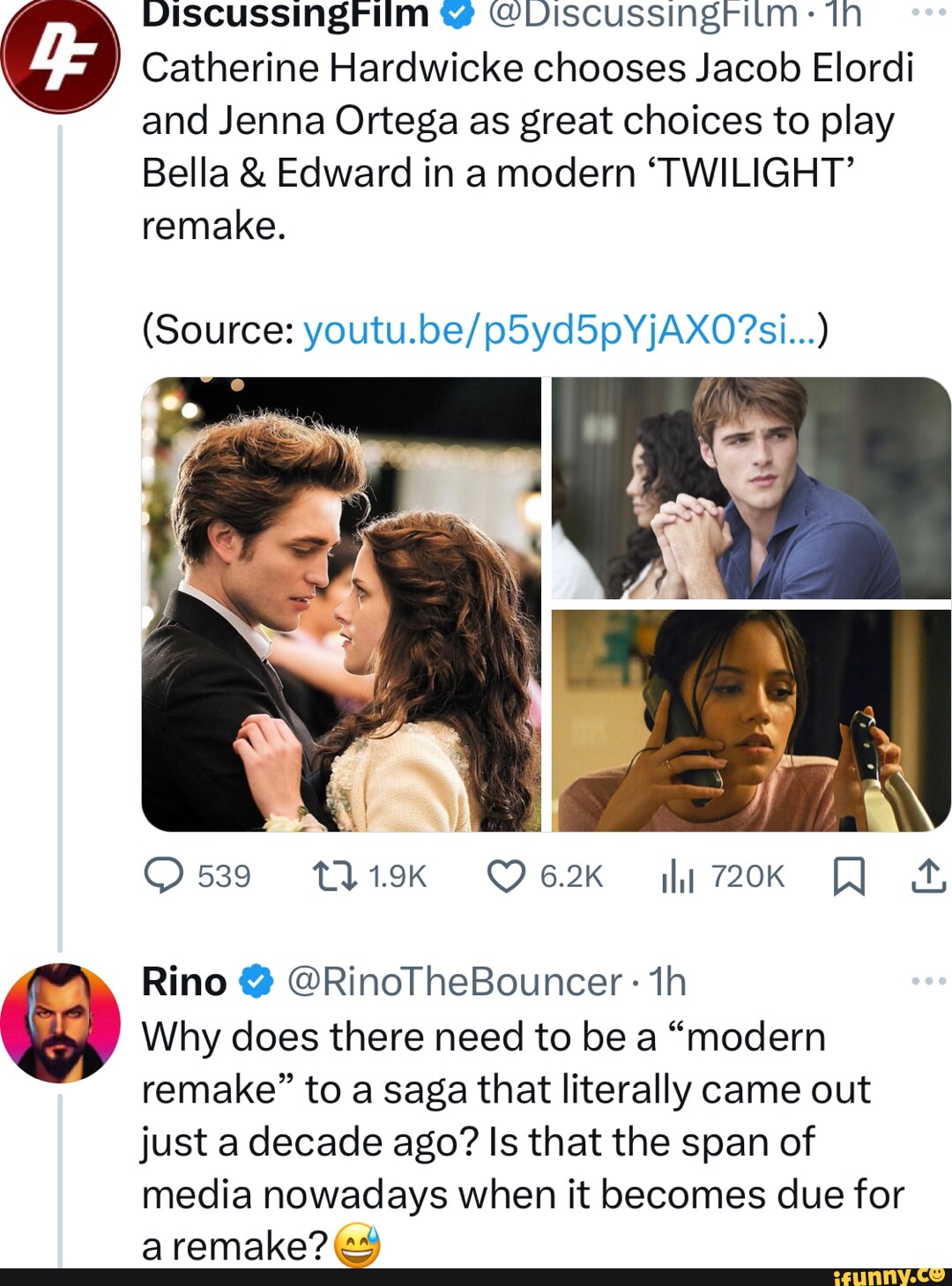Screen dimensions: 952x1286
Task: Enlarge the left Twilight dancing couple photo
Action: pos(341,604)
